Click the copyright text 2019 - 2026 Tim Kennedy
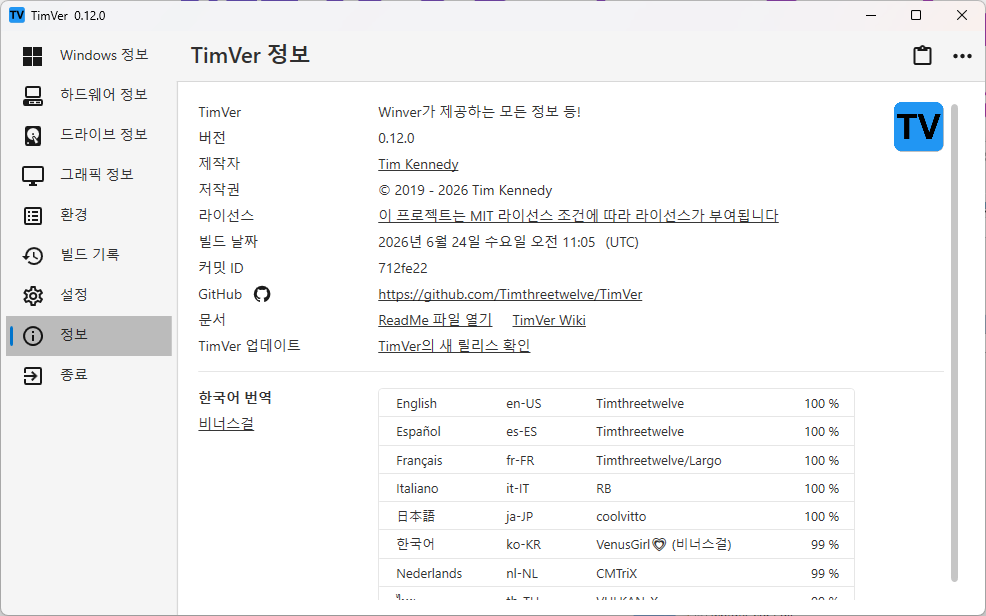986x616 pixels. [465, 190]
